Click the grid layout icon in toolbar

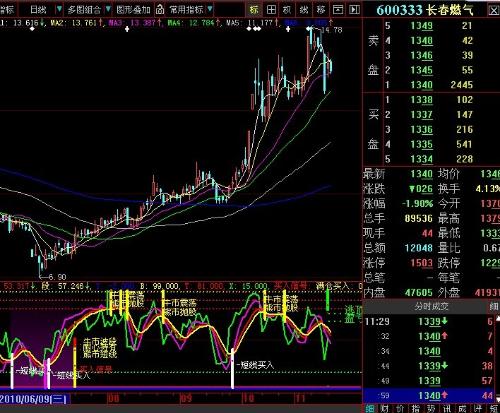tap(271, 9)
